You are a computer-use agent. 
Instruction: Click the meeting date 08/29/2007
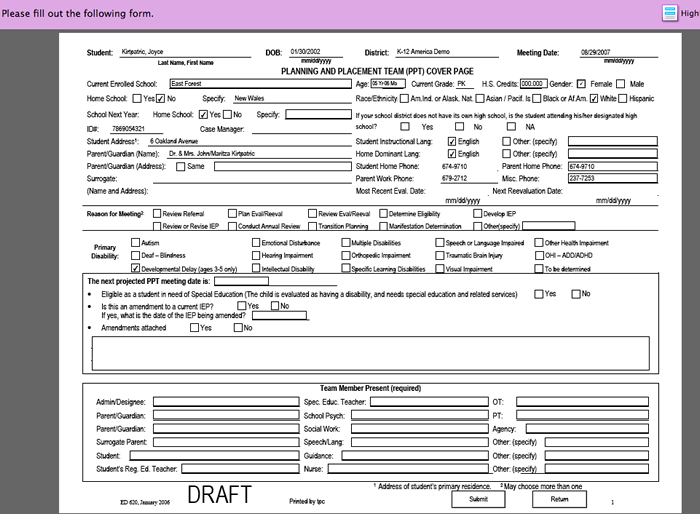[595, 52]
